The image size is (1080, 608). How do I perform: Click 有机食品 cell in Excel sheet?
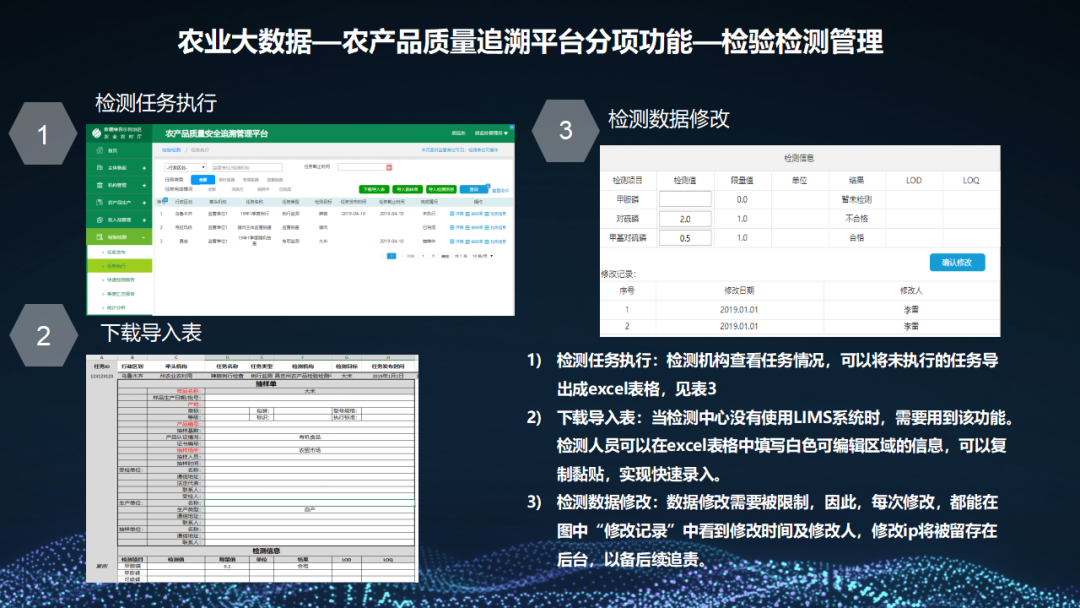pyautogui.click(x=309, y=437)
